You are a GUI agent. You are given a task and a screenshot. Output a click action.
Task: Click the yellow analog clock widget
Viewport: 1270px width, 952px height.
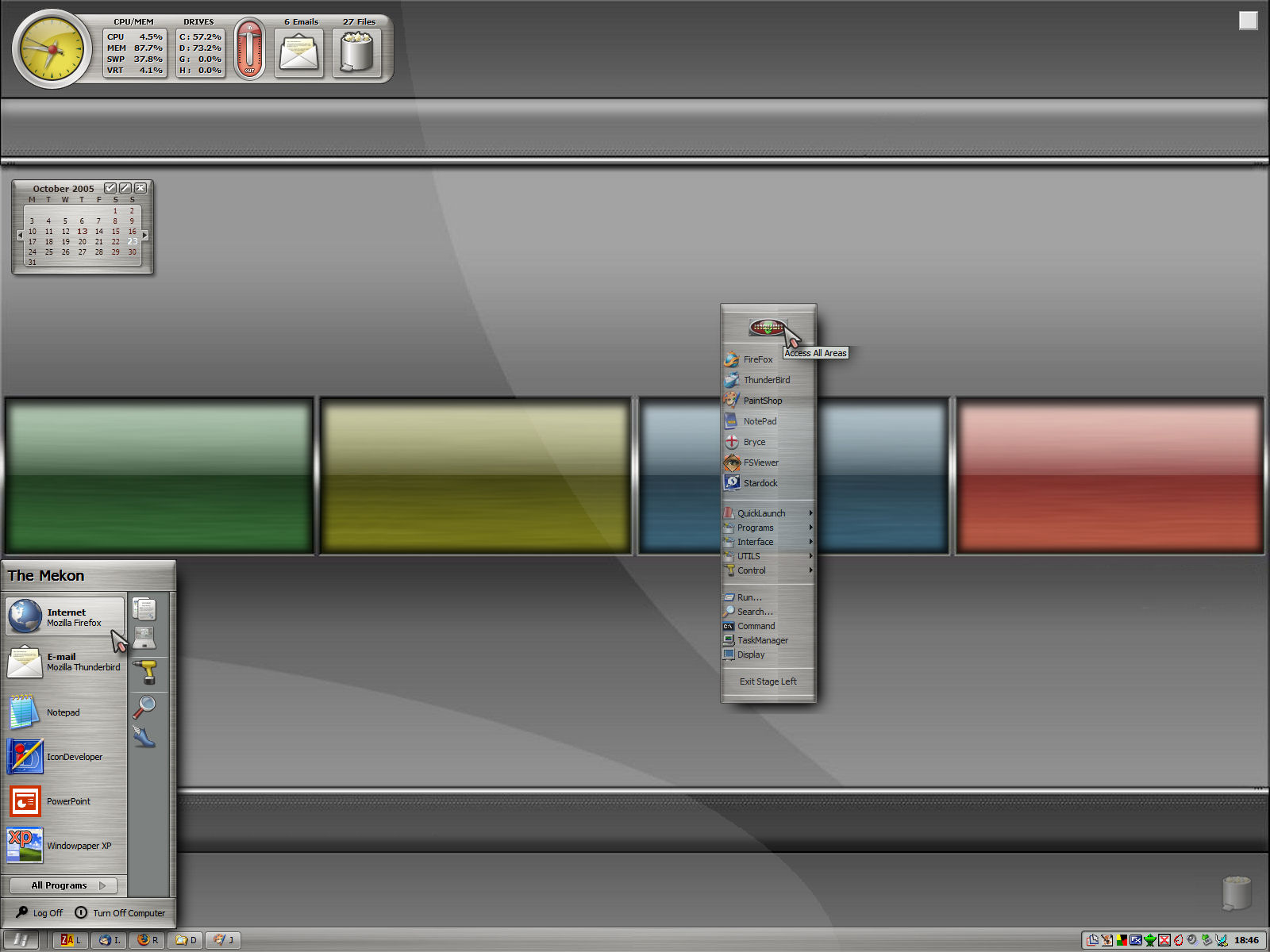[x=52, y=49]
